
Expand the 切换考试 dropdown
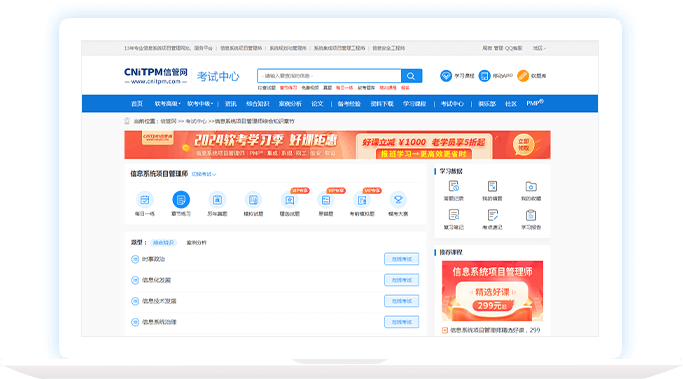(x=204, y=174)
